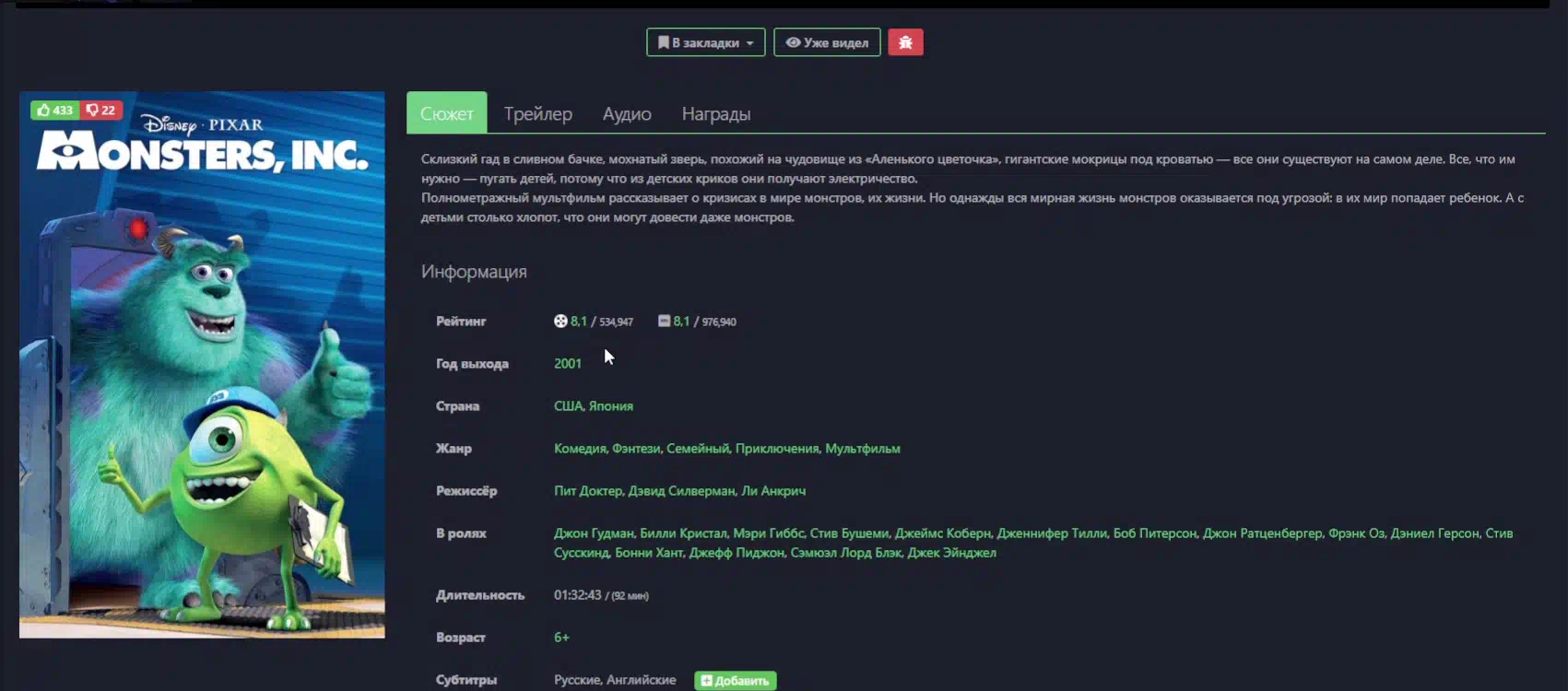Open actor 'Джефф Пиджон' page

coord(737,553)
